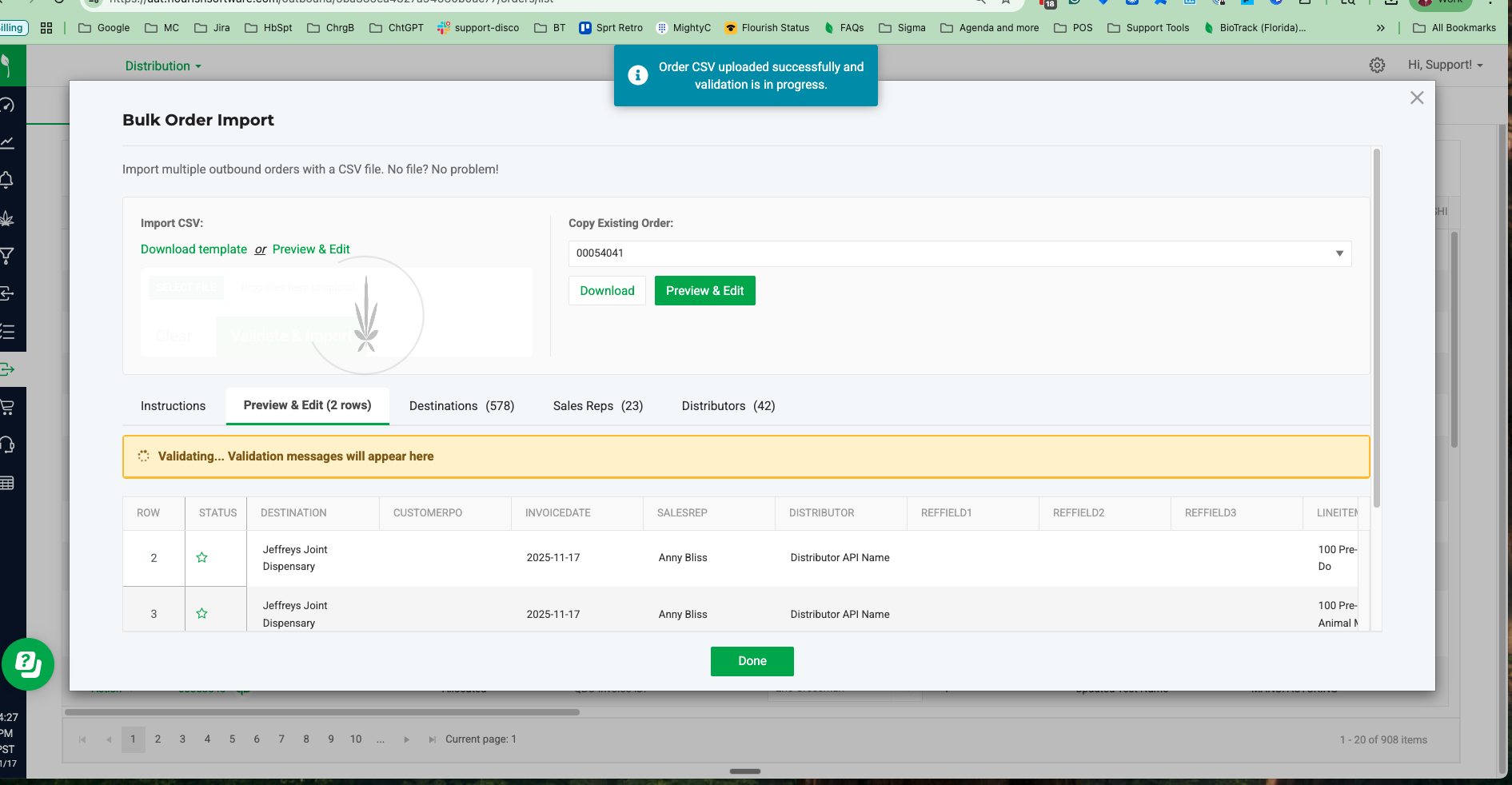Switch to the Distributors (42) tab
The width and height of the screenshot is (1512, 785).
(x=728, y=406)
